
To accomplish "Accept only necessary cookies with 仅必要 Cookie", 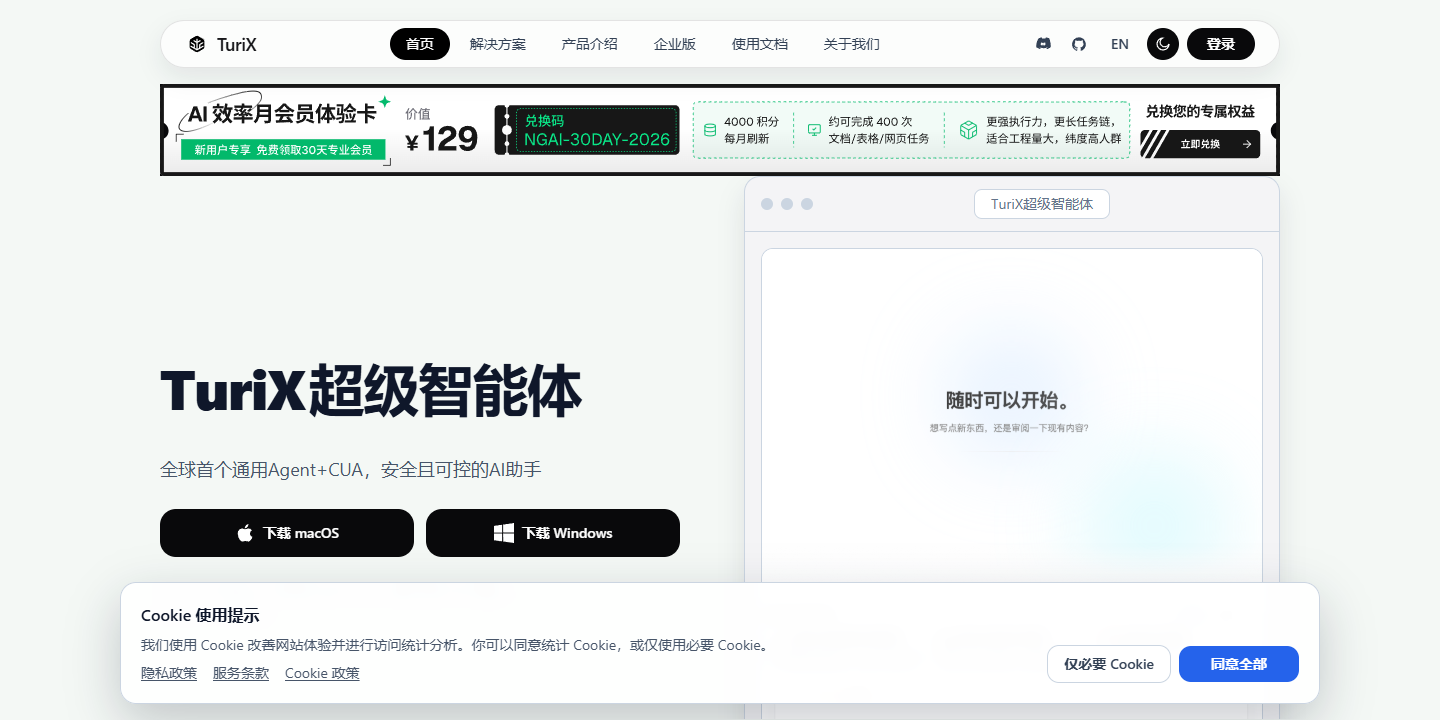I will [1109, 664].
